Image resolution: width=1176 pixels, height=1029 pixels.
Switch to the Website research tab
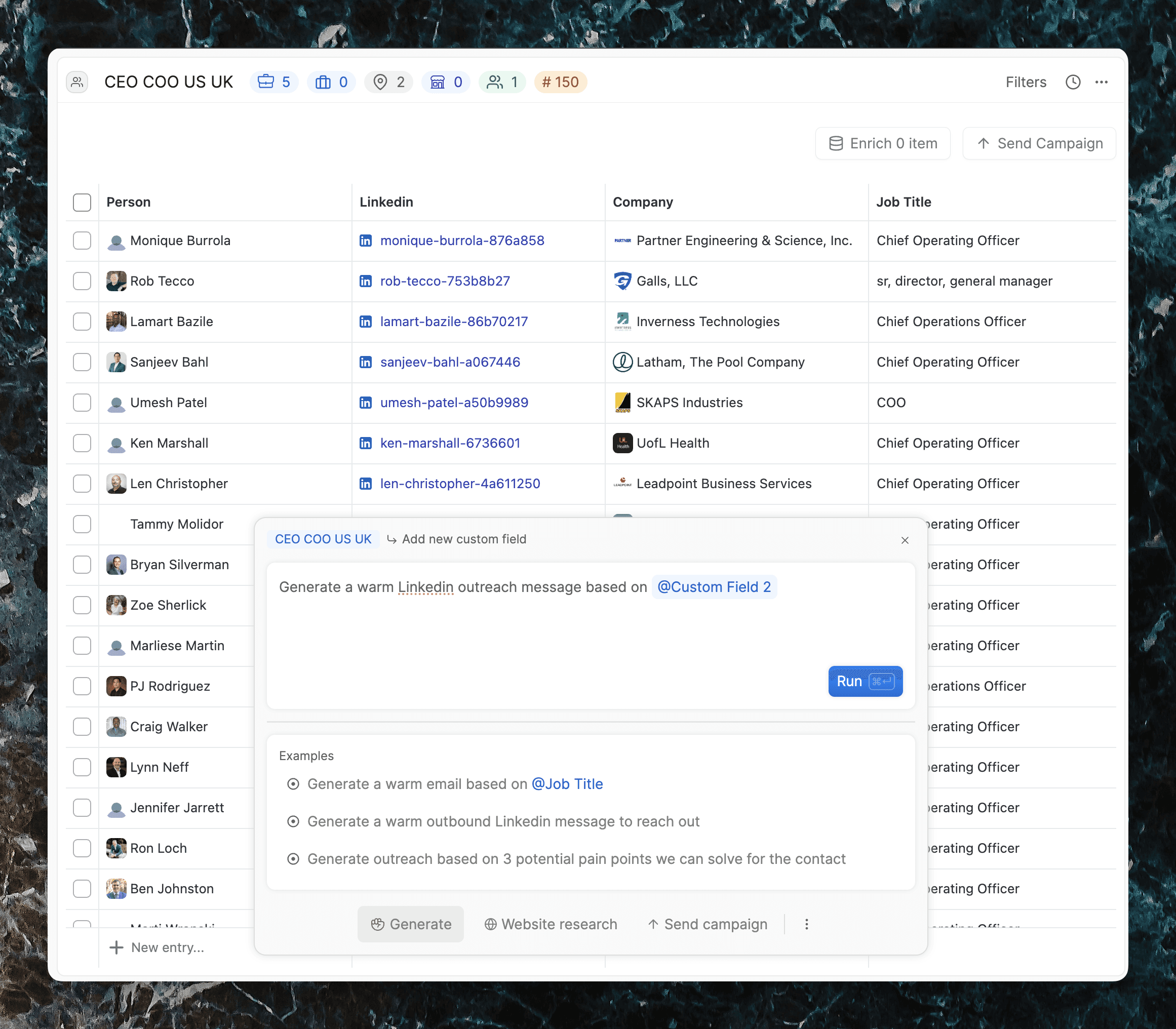(551, 924)
